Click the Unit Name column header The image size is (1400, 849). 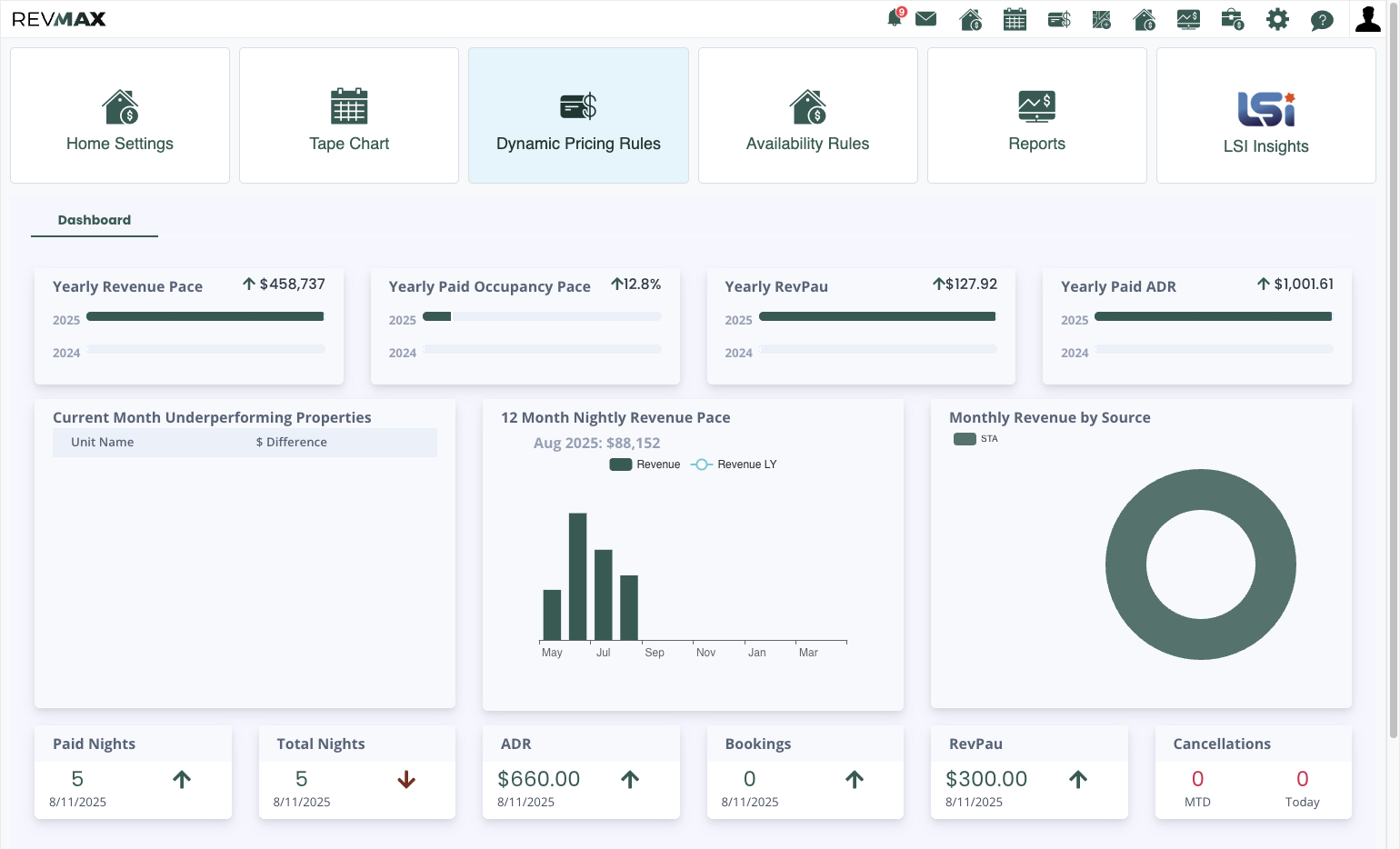[103, 443]
